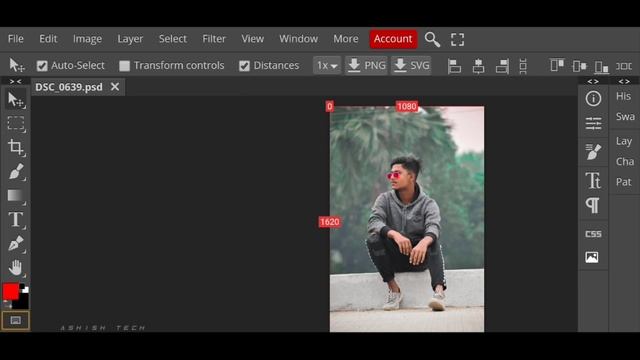Open the Character panel icon
Viewport: 640px width, 360px height.
click(x=593, y=180)
